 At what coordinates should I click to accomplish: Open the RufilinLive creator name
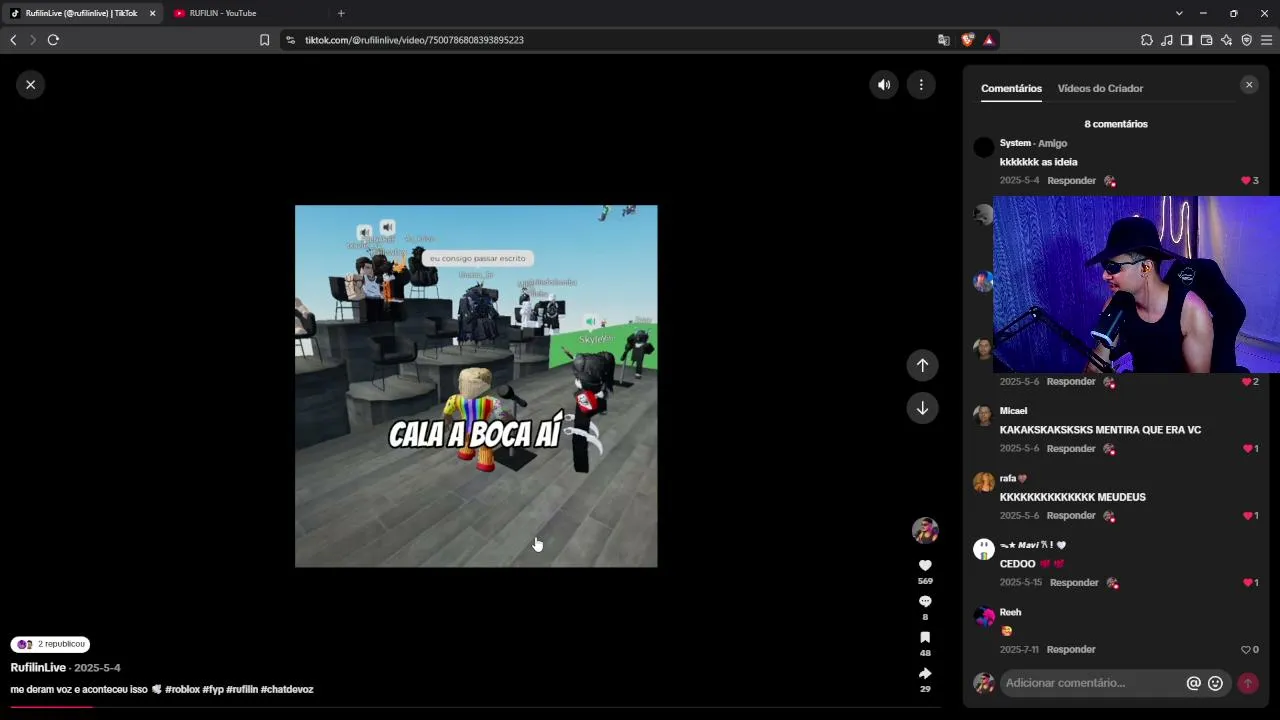click(x=38, y=668)
